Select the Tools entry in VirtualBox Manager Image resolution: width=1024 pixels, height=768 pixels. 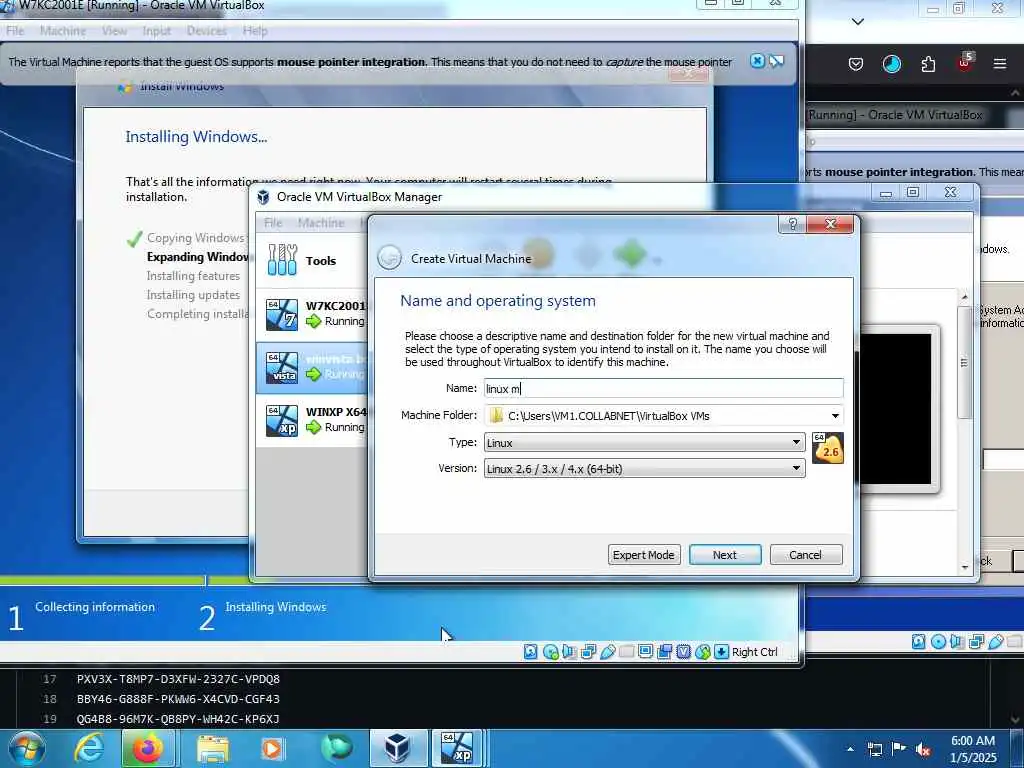pyautogui.click(x=312, y=261)
